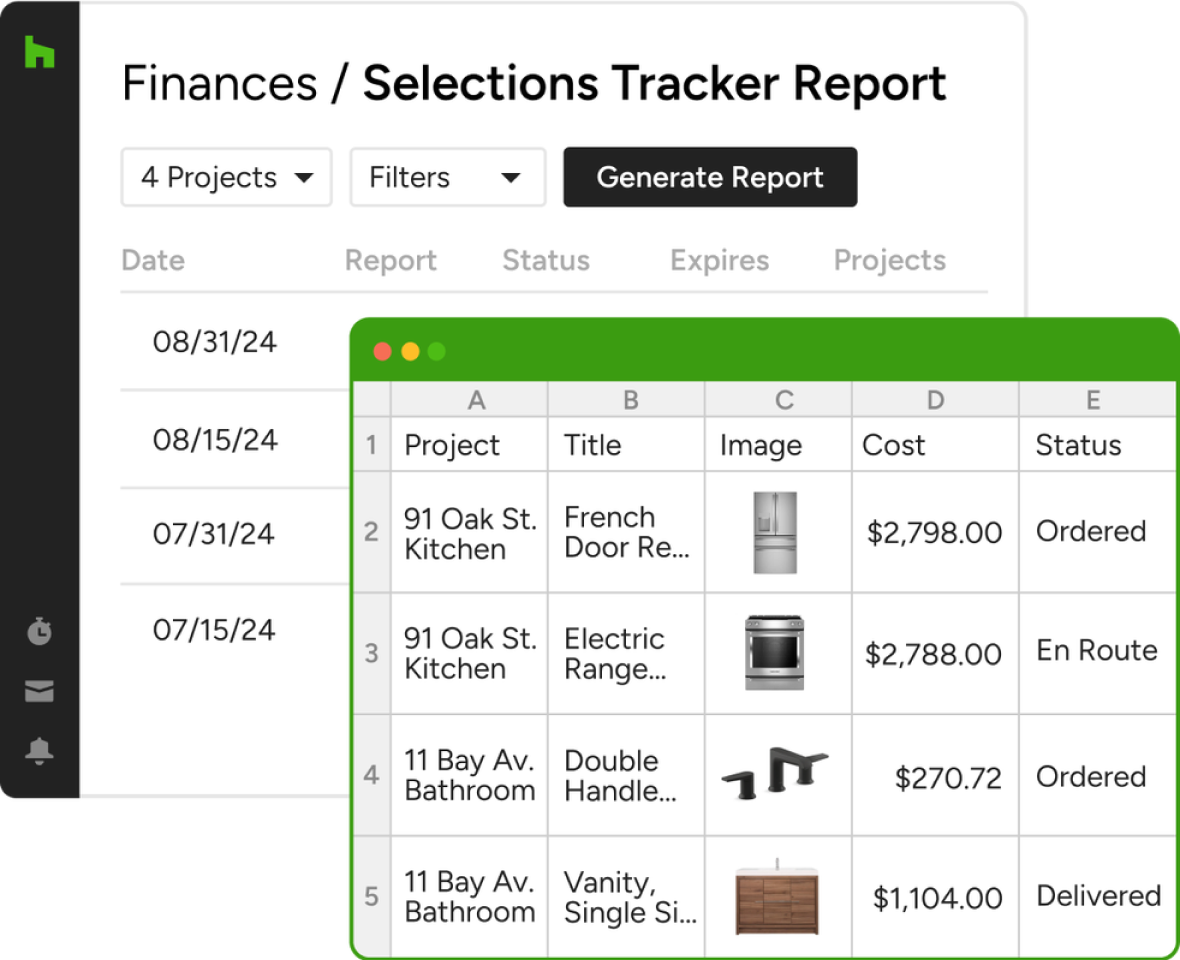This screenshot has width=1180, height=960.
Task: Click the $2,798.00 cost cell
Action: click(934, 532)
